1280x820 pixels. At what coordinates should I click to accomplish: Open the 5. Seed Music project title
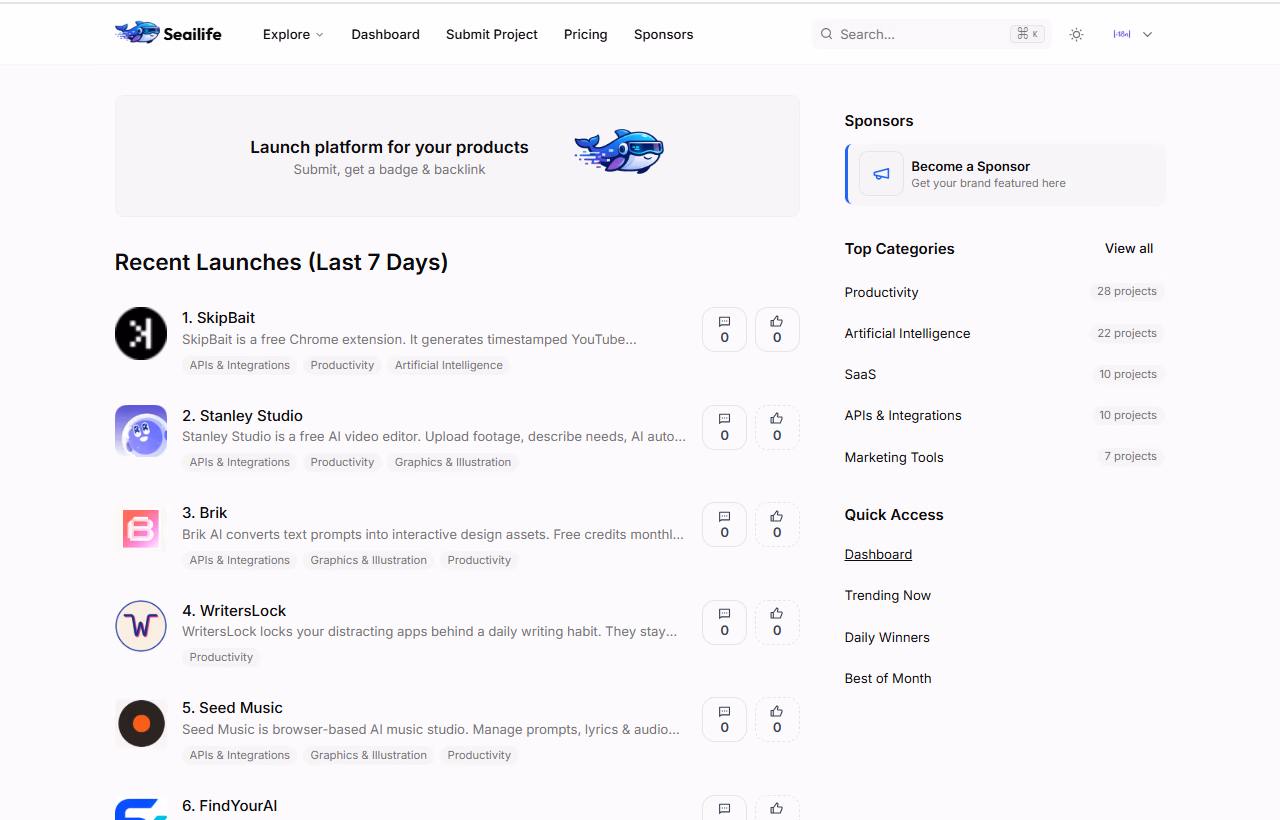coord(232,708)
